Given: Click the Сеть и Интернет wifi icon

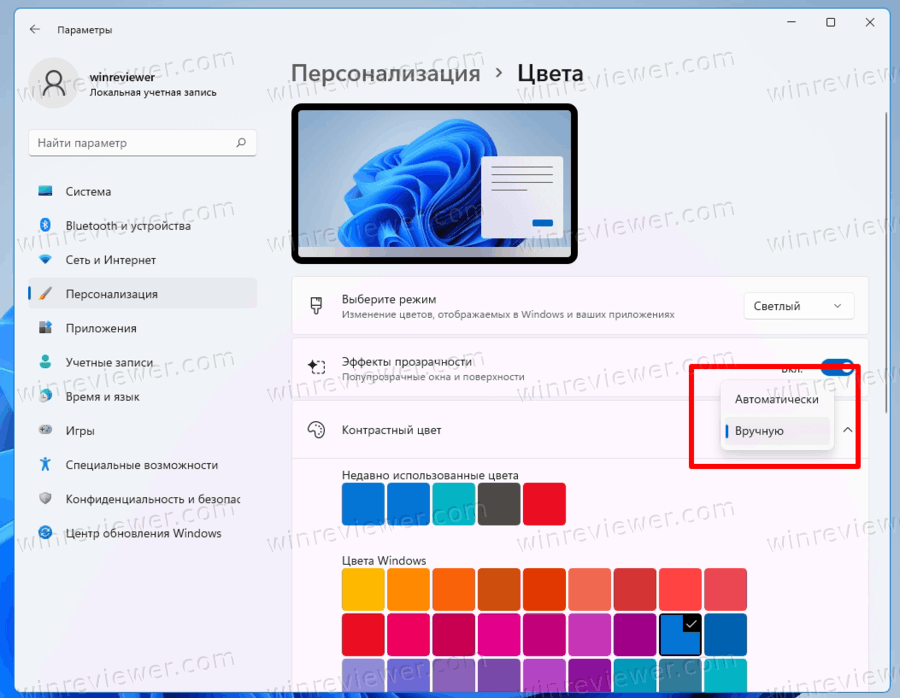Looking at the screenshot, I should pos(45,259).
